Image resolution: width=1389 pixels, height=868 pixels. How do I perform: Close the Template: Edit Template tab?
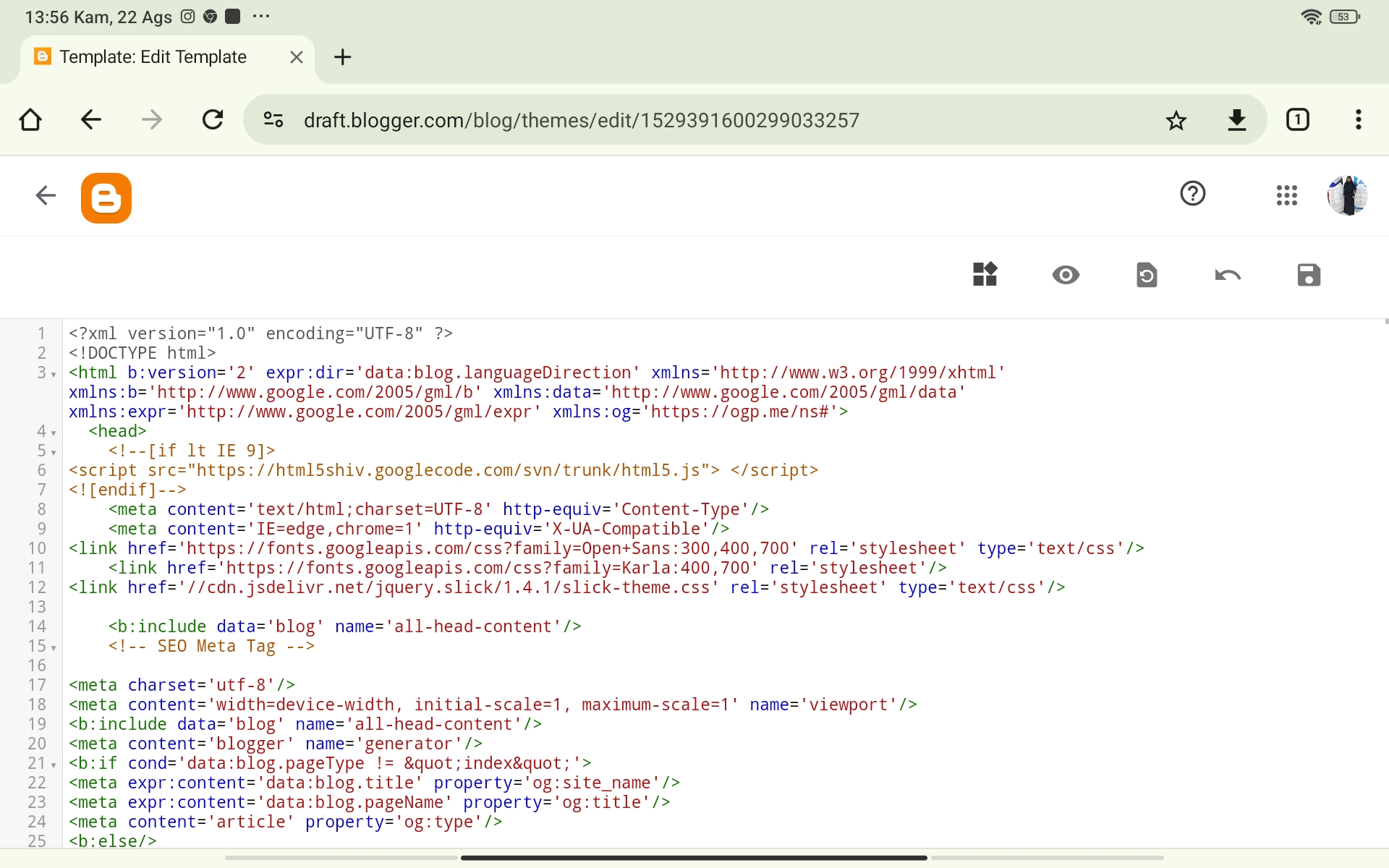tap(297, 57)
